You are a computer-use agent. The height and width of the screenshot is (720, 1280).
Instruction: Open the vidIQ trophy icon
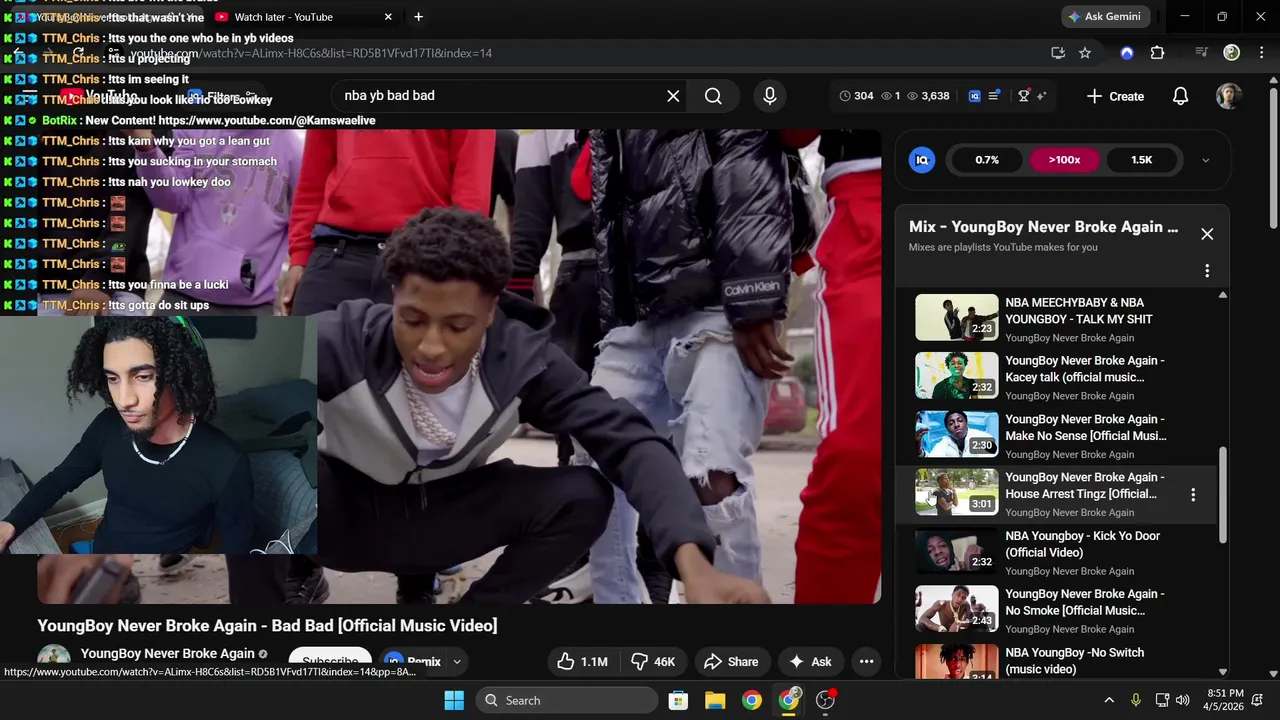pyautogui.click(x=1023, y=96)
